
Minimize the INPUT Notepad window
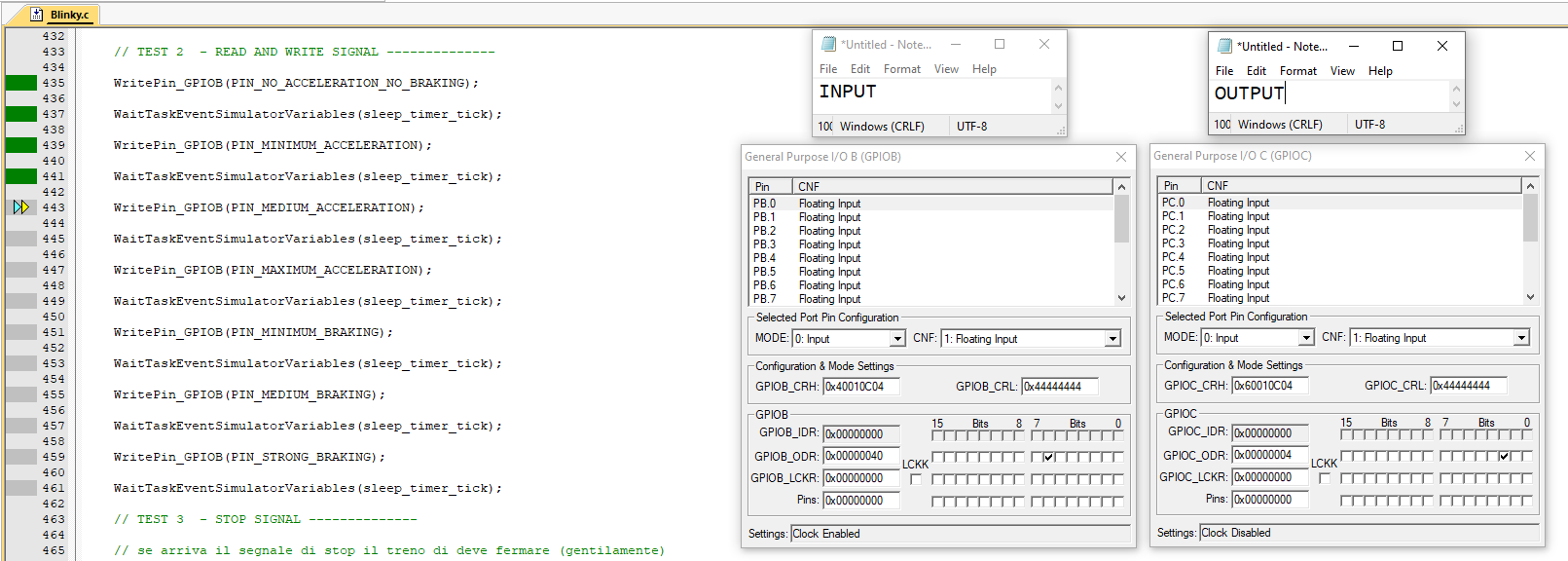pyautogui.click(x=956, y=44)
